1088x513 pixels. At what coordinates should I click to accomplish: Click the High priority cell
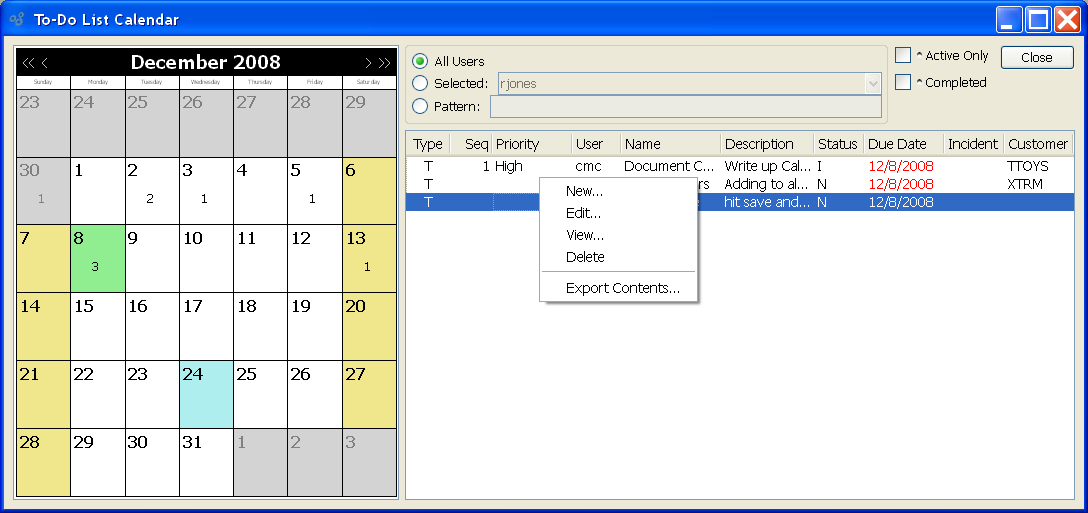pyautogui.click(x=509, y=166)
